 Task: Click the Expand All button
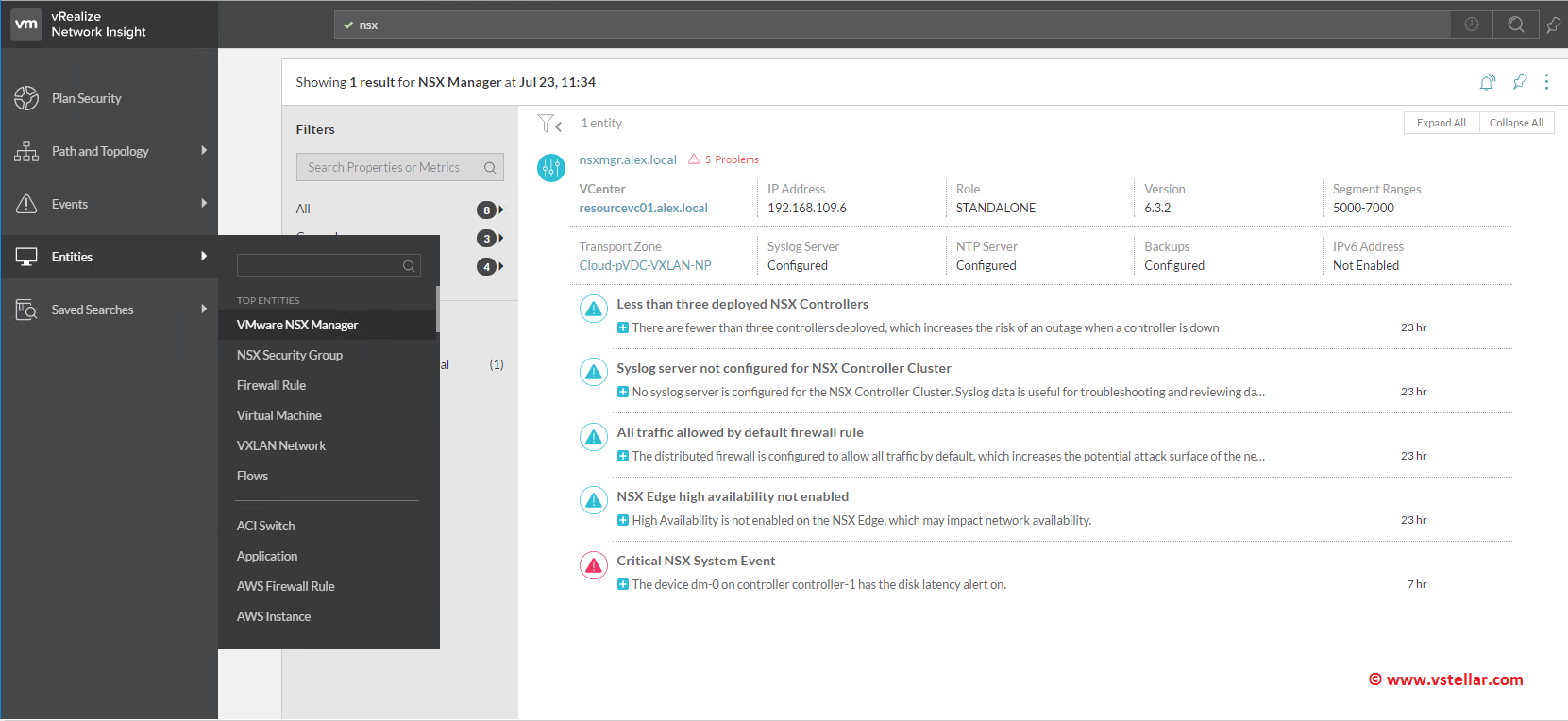1441,123
